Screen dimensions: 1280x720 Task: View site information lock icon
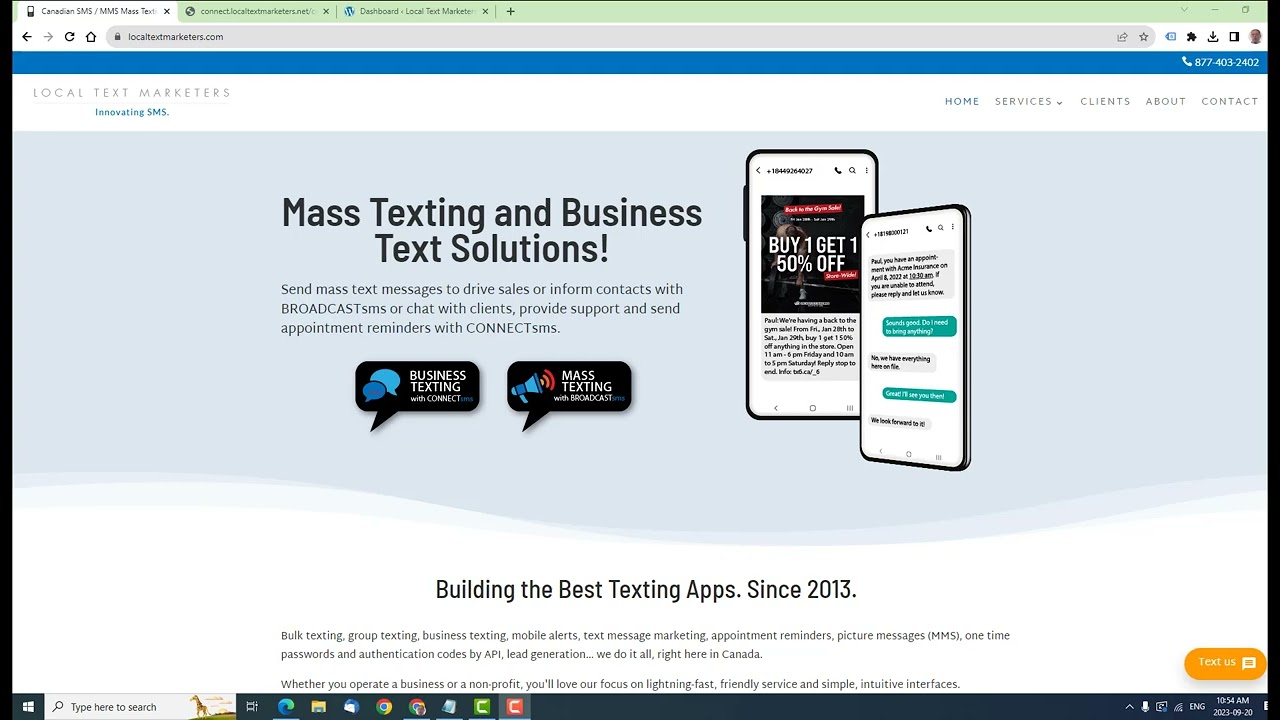[x=118, y=37]
